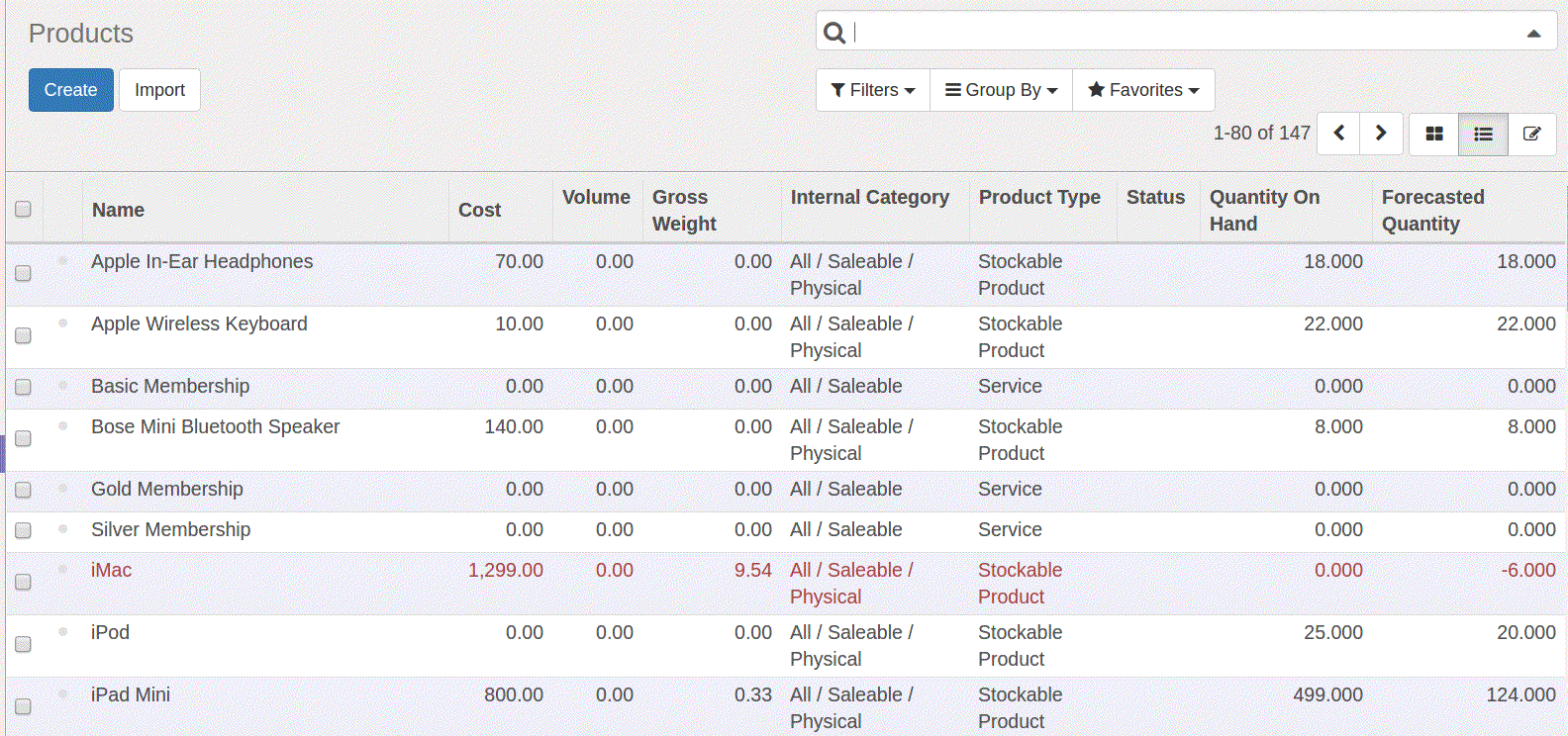The height and width of the screenshot is (736, 1568).
Task: Open the iPod product
Action: click(x=110, y=632)
